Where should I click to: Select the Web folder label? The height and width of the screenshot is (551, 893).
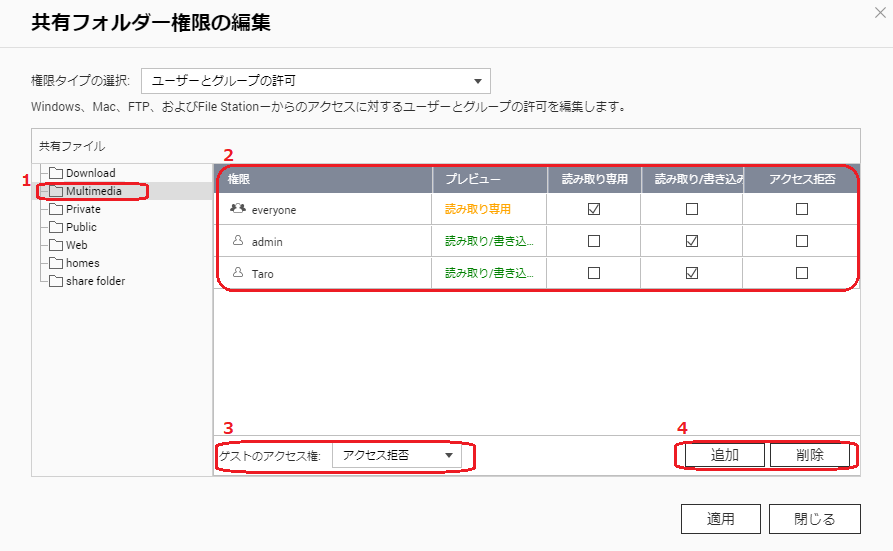[77, 245]
